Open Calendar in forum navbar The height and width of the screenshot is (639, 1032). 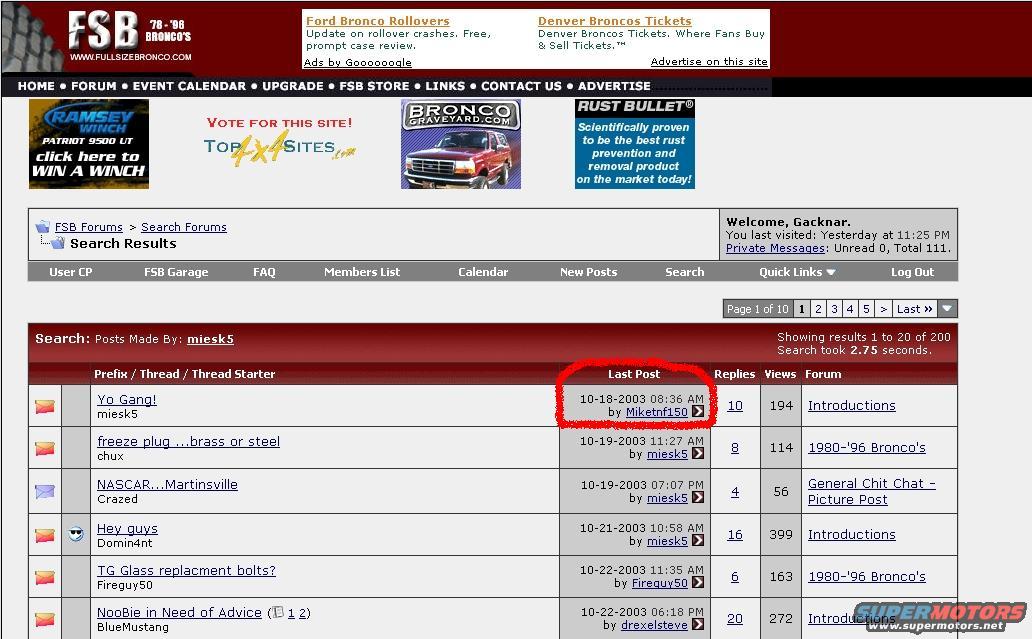483,272
